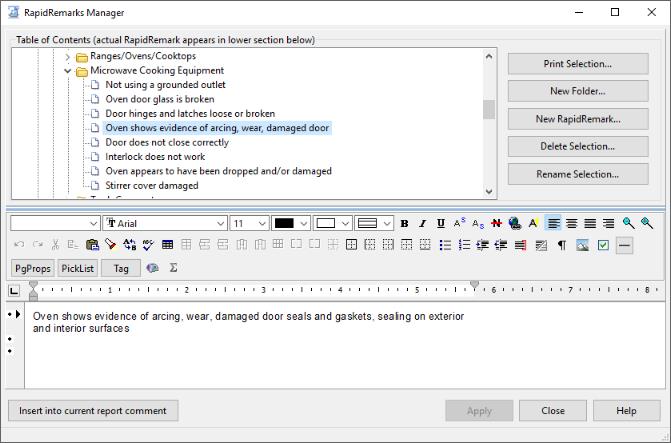Viewport: 671px width, 443px height.
Task: Open the Arial font dropdown
Action: click(165, 223)
